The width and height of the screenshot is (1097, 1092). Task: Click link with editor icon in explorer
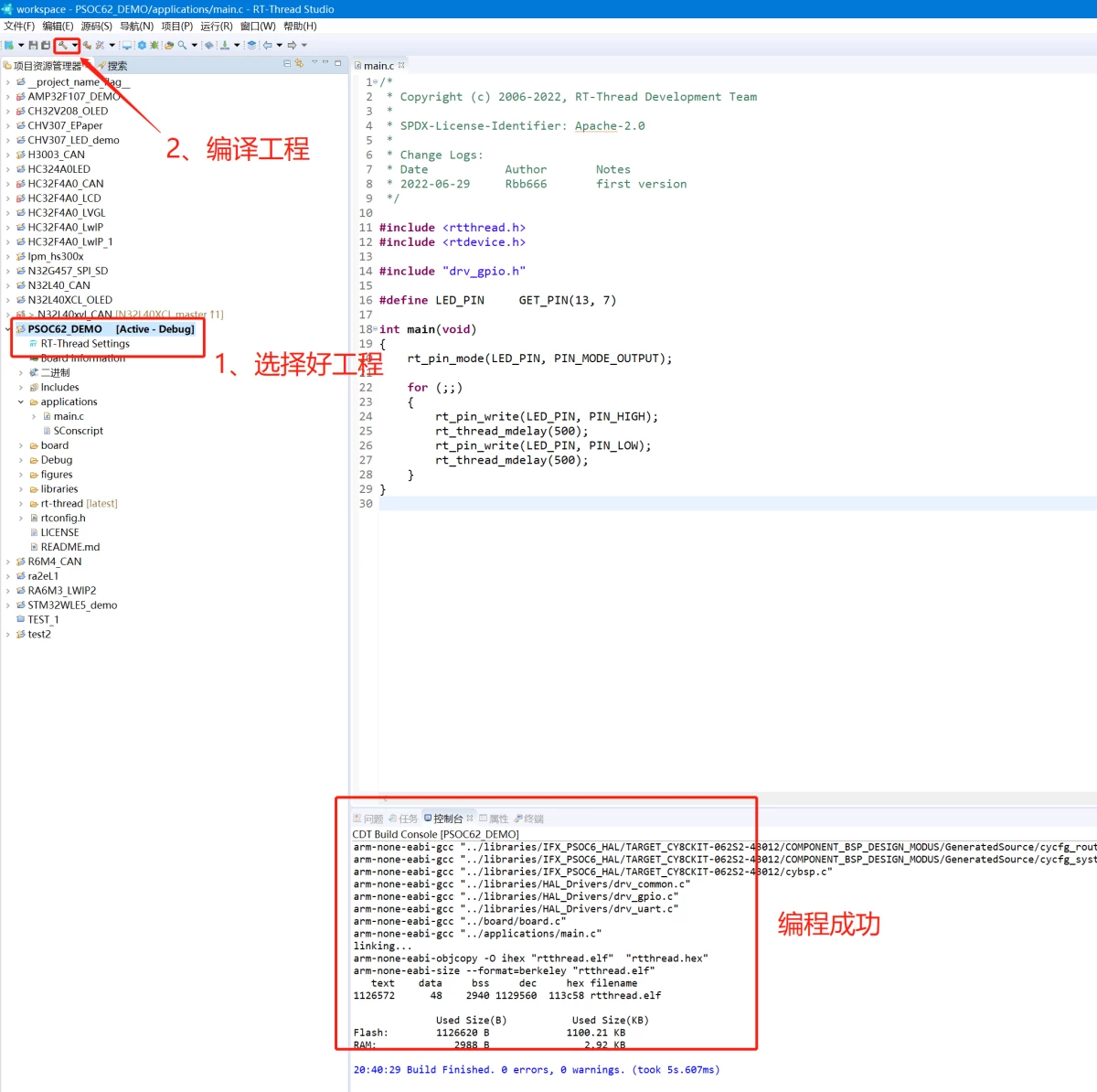[x=299, y=64]
